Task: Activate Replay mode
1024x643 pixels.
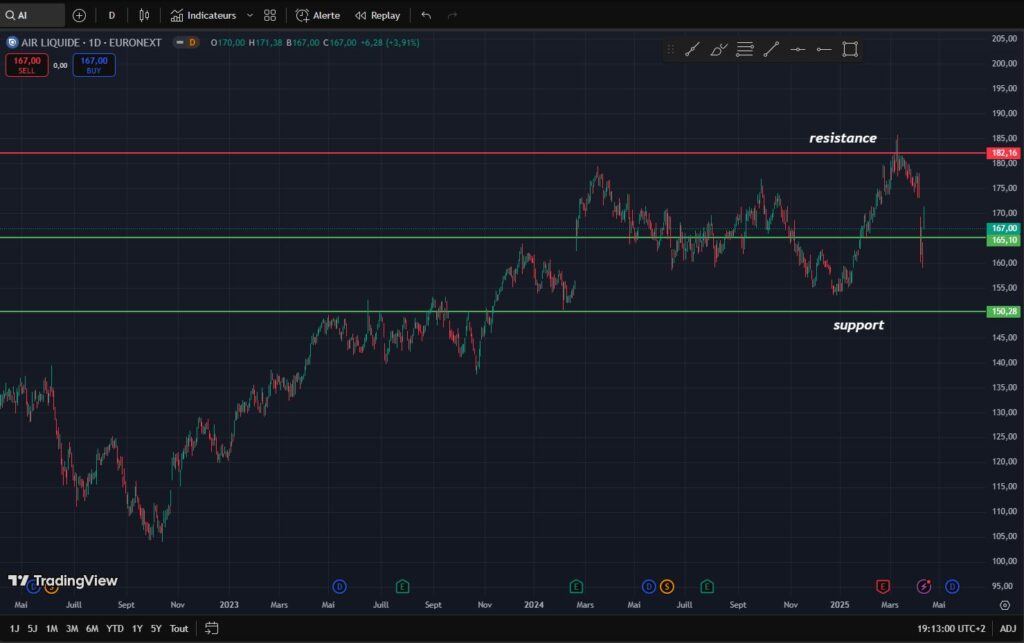Action: (377, 15)
